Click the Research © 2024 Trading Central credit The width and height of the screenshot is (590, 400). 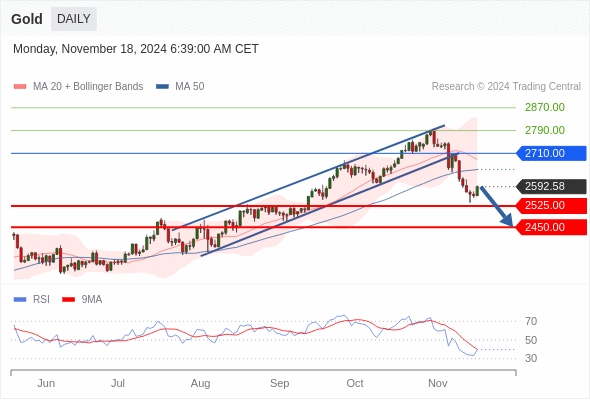click(x=506, y=87)
